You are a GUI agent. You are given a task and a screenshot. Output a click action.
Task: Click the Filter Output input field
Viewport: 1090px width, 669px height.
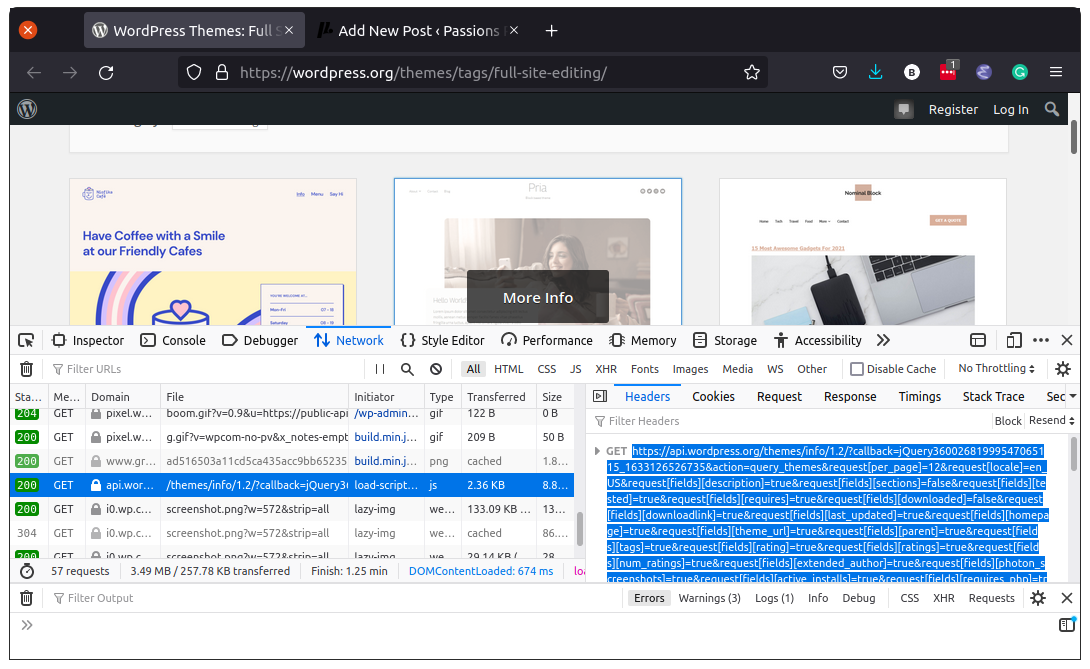[x=334, y=598]
